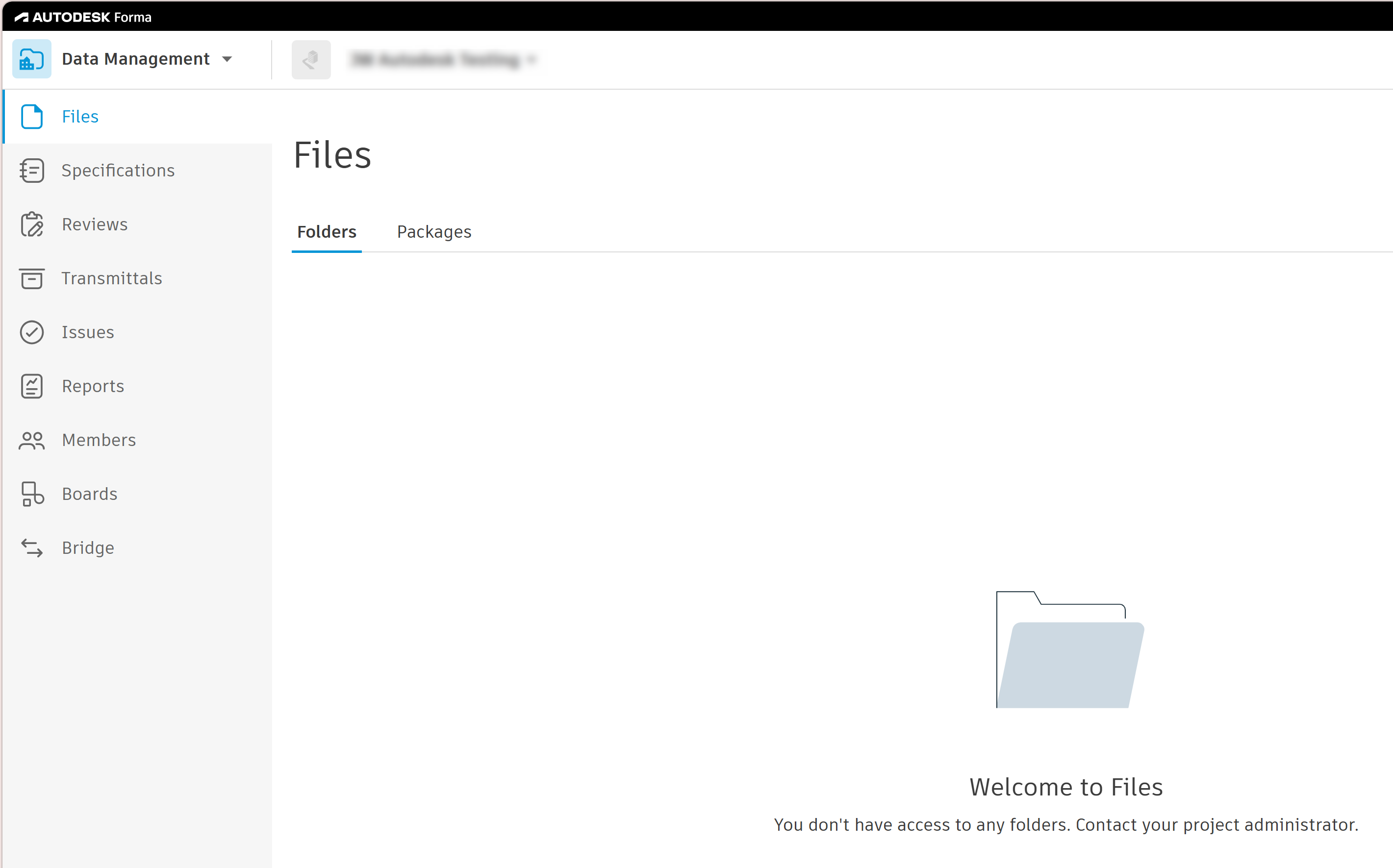This screenshot has width=1393, height=868.
Task: Go to Members section label
Action: [99, 440]
